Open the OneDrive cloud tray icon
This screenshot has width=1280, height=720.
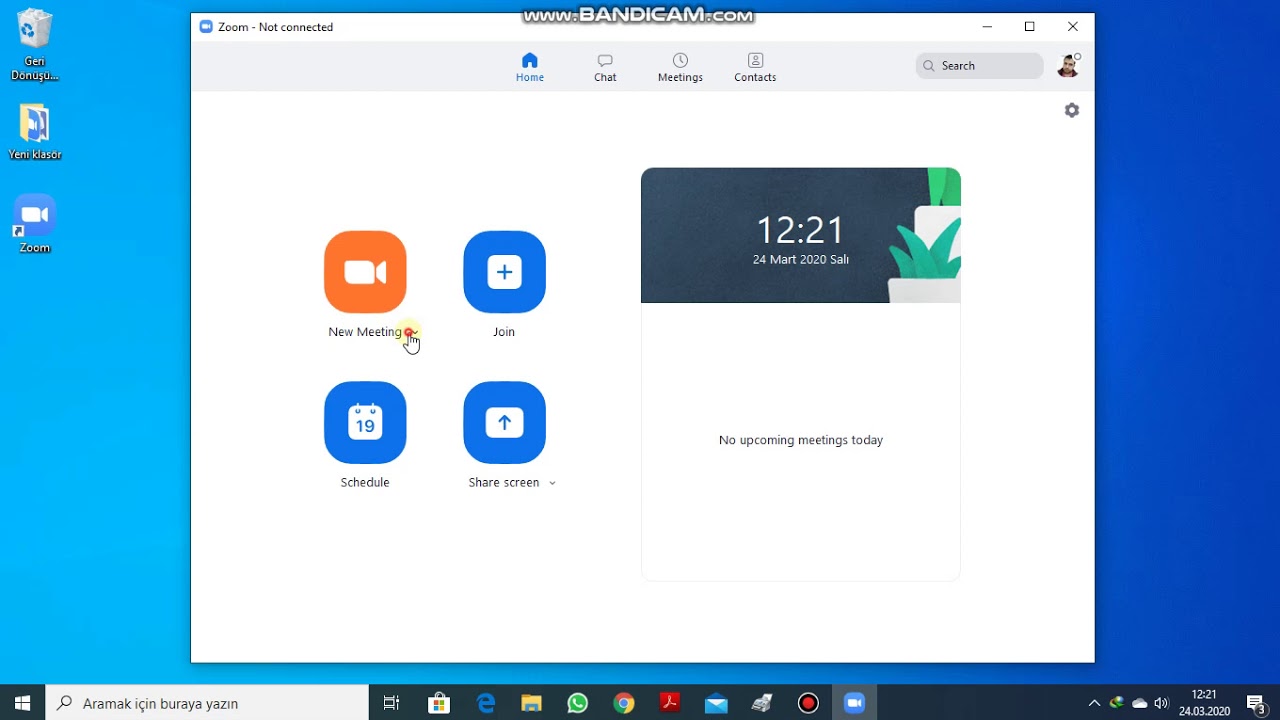click(1139, 703)
